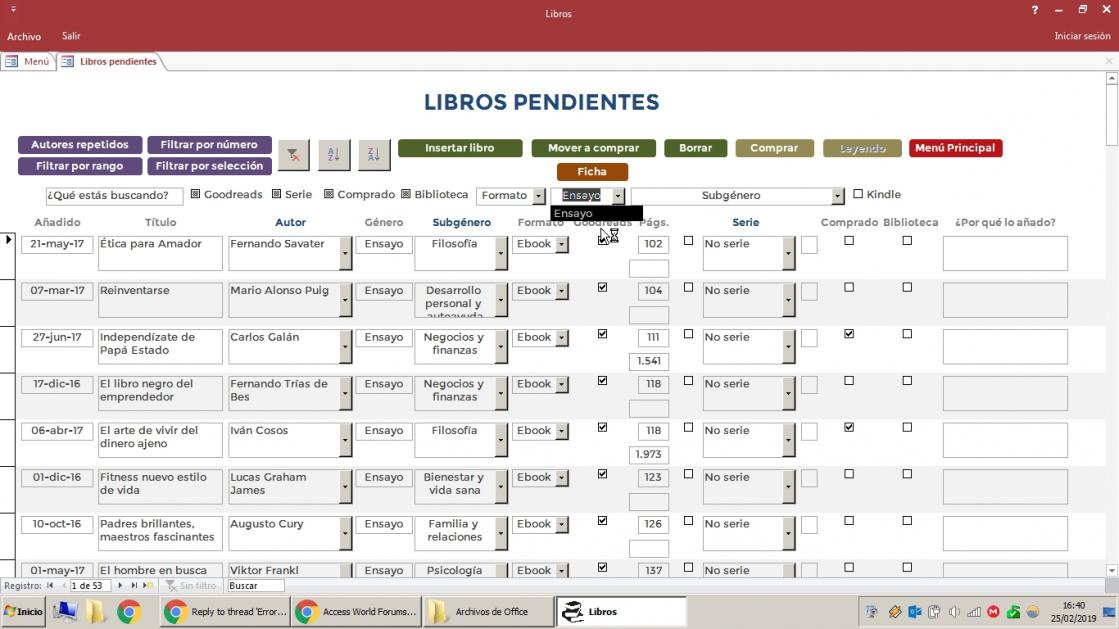Go to last record navigation arrow
Viewport: 1119px width, 629px height.
click(x=133, y=585)
